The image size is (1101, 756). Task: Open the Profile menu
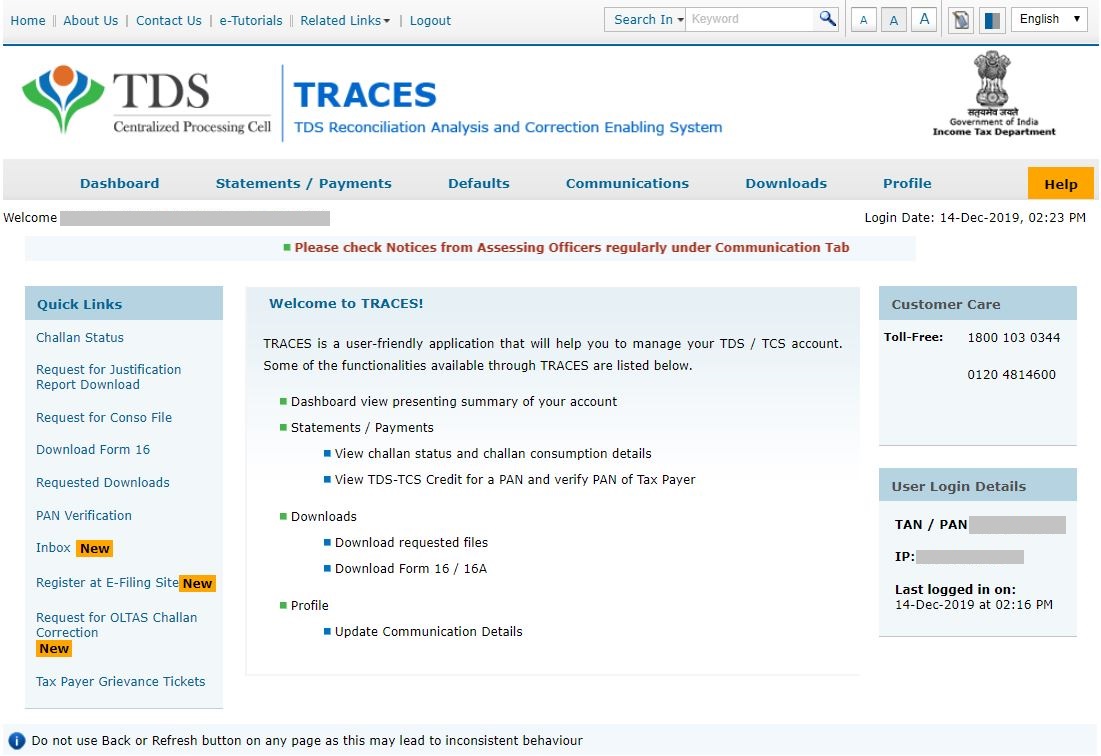pyautogui.click(x=907, y=183)
